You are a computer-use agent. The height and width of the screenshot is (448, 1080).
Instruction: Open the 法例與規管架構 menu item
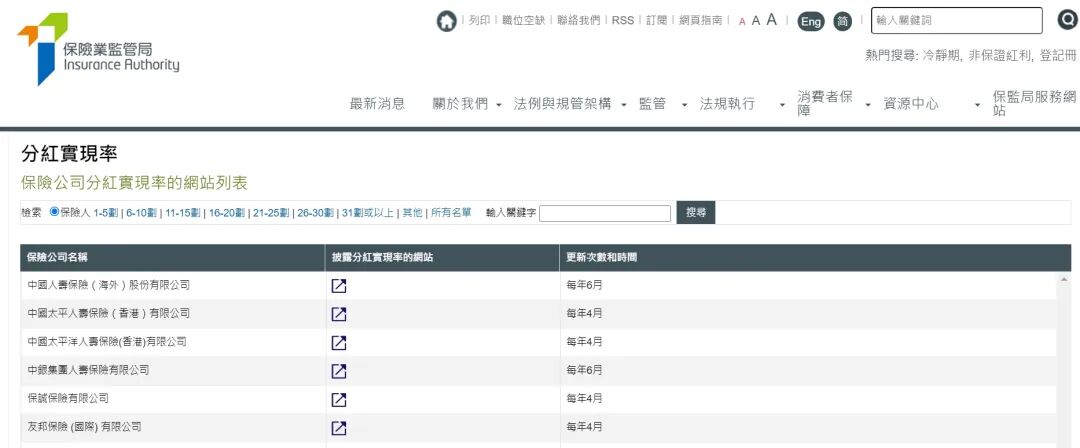coord(562,104)
